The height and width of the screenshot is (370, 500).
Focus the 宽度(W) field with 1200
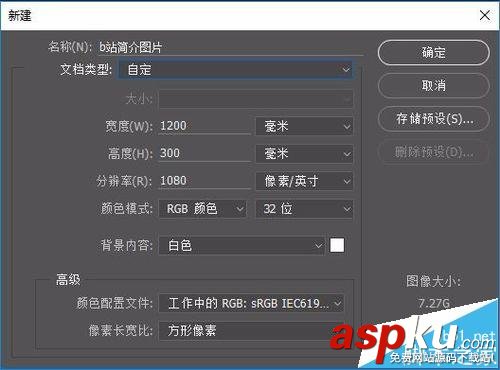204,126
